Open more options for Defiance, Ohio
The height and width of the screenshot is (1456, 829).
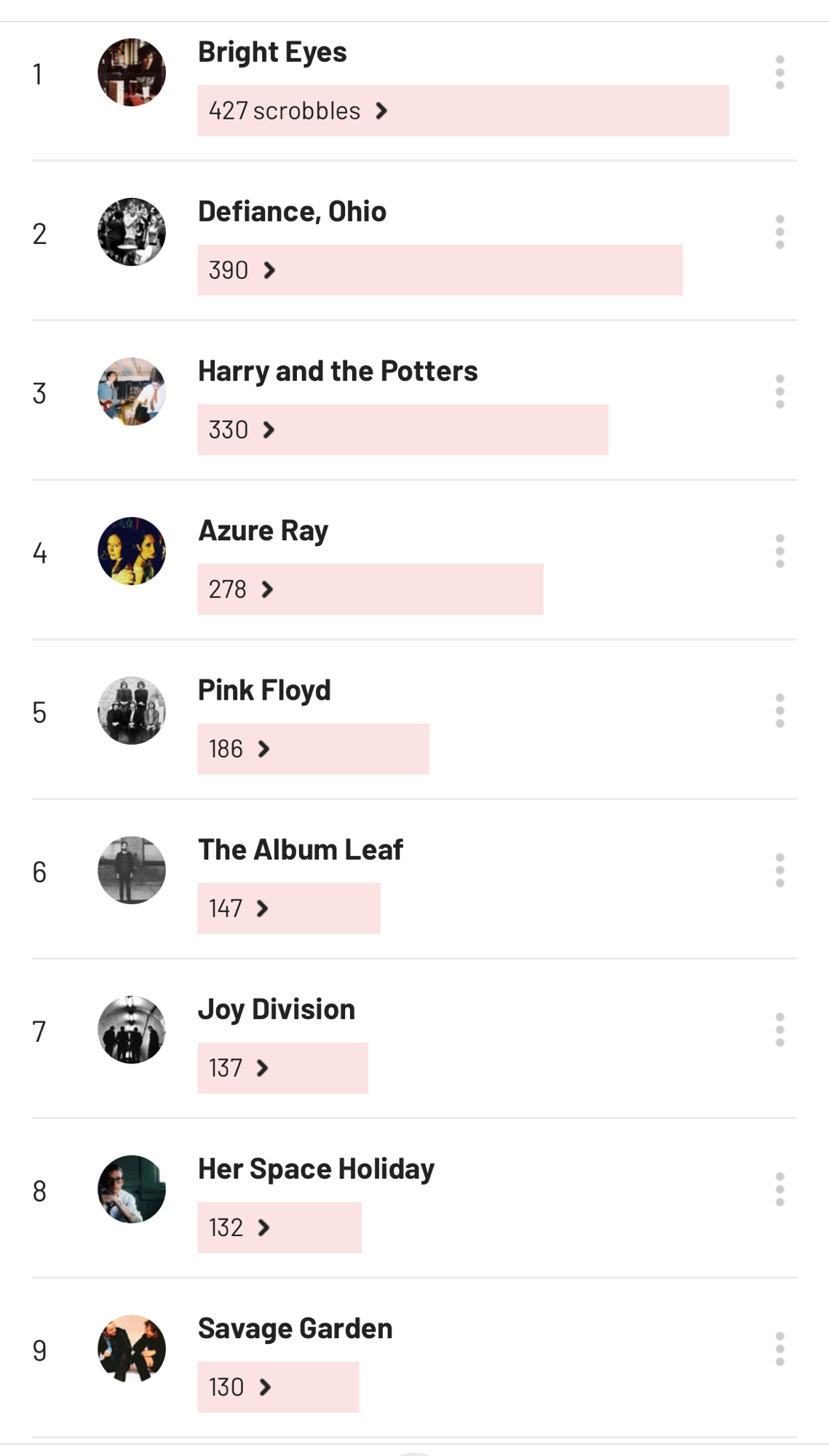coord(780,232)
